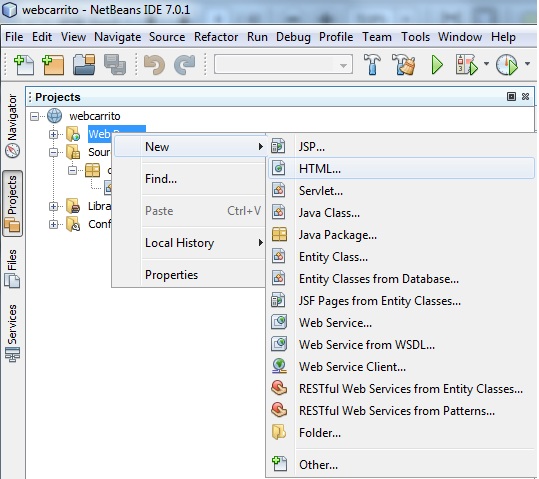Open the Run menu
Image resolution: width=539 pixels, height=479 pixels.
[257, 37]
